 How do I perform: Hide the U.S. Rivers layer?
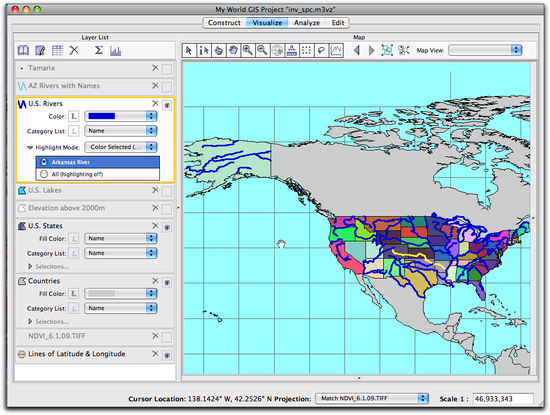pos(167,105)
